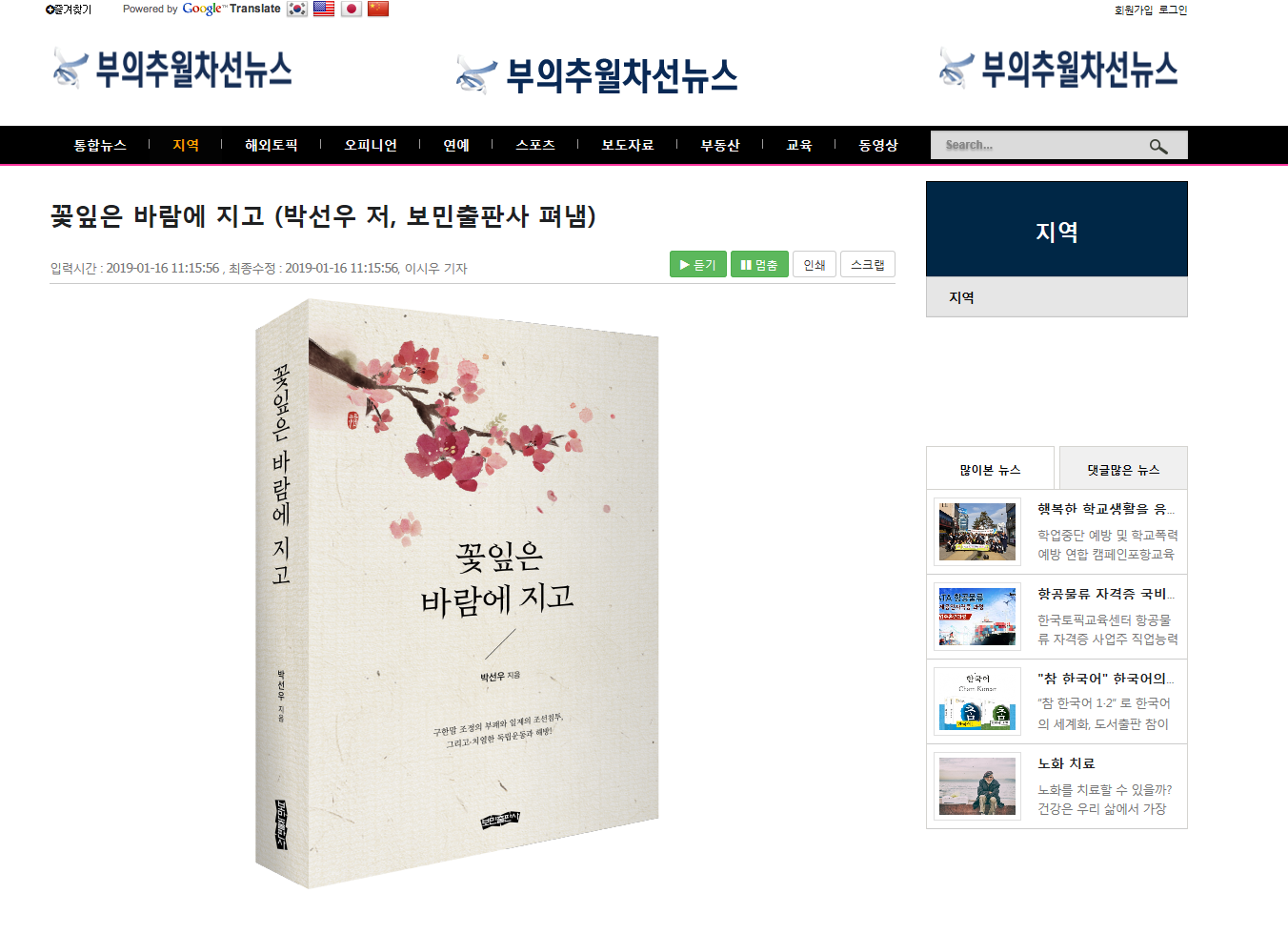Click the 스크랩 scrap button
Screen dimensions: 1288x934
point(868,264)
